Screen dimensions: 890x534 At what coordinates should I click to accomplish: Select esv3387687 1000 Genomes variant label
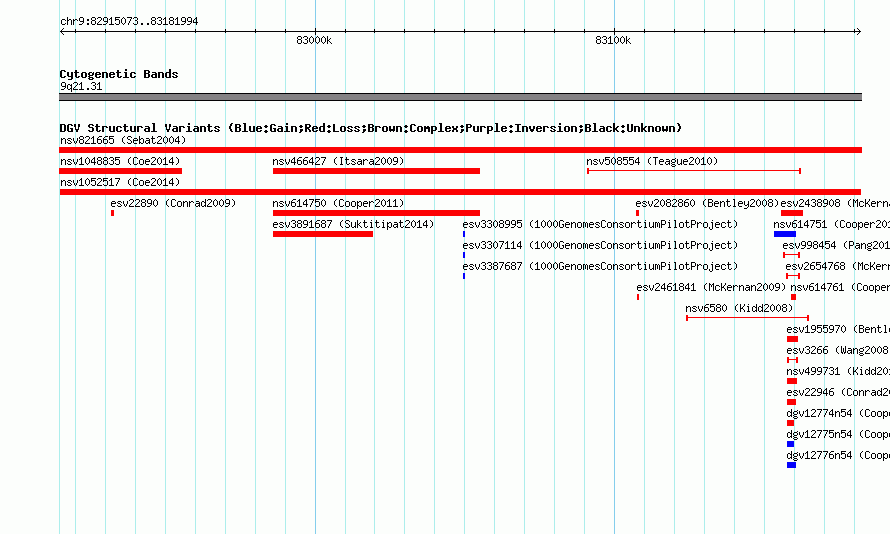click(x=600, y=266)
